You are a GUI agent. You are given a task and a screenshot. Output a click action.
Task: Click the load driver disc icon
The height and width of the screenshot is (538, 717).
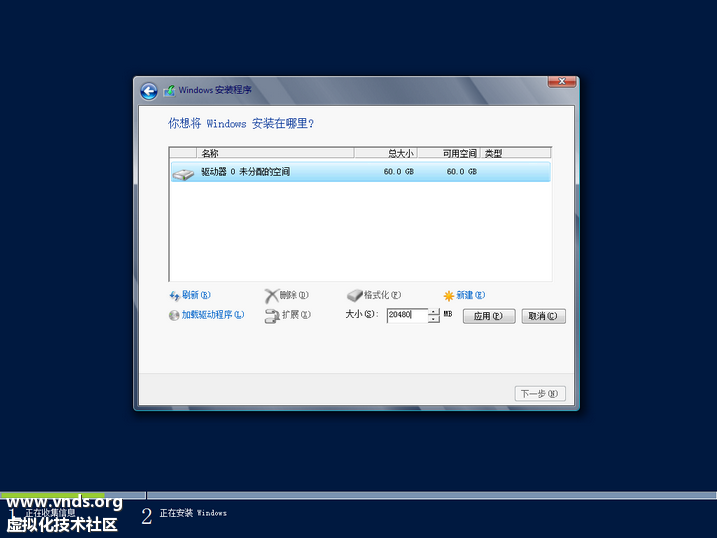pos(174,315)
